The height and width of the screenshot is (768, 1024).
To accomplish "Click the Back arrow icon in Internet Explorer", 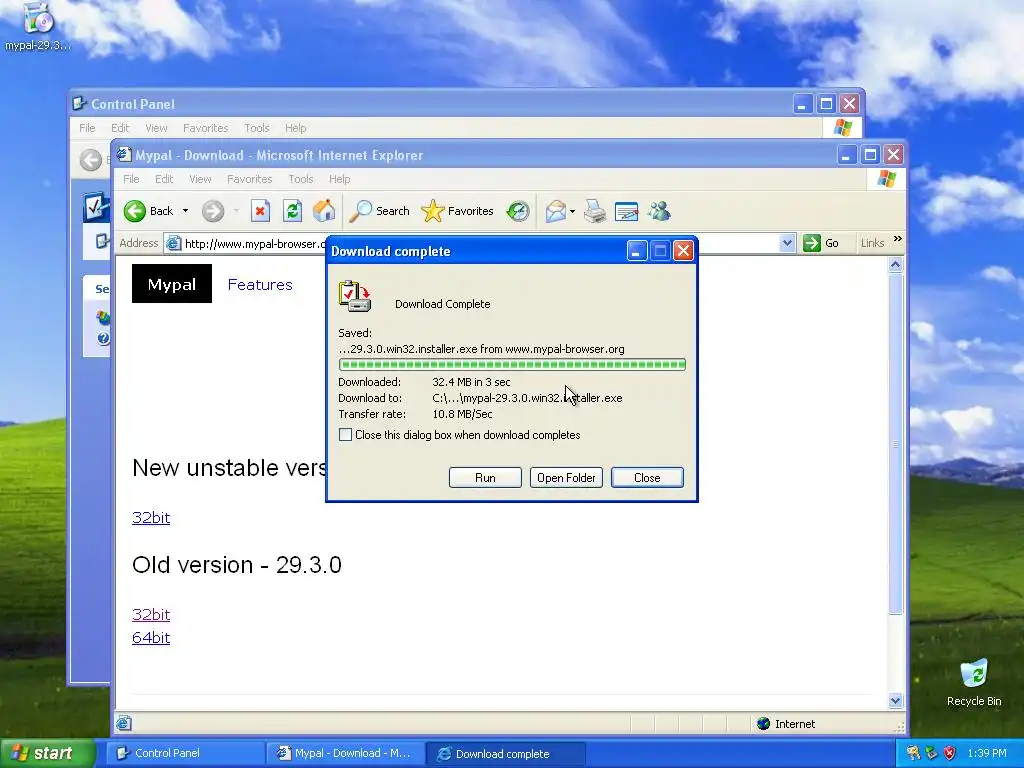I will [x=135, y=211].
